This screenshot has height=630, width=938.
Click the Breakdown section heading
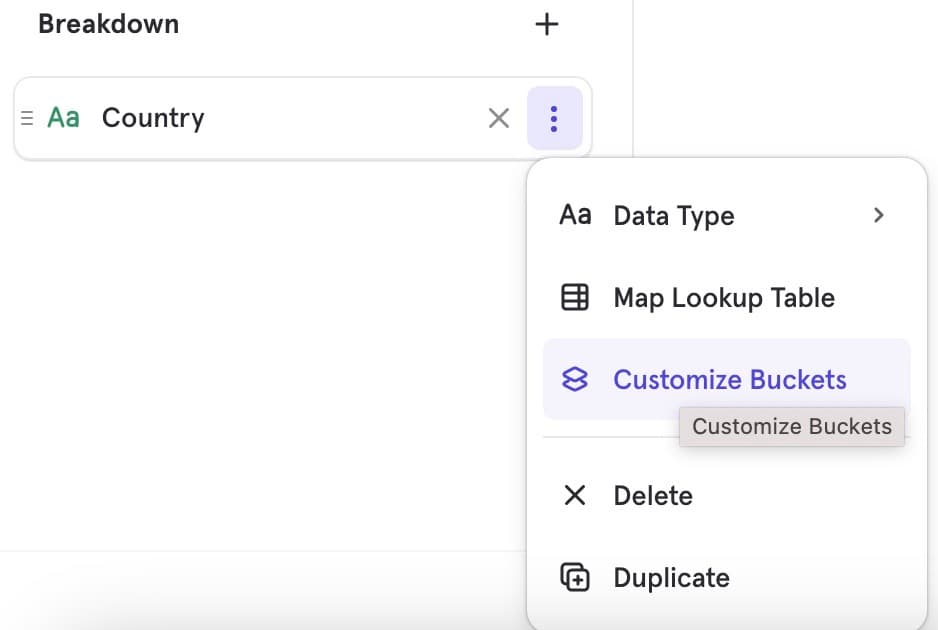coord(108,24)
